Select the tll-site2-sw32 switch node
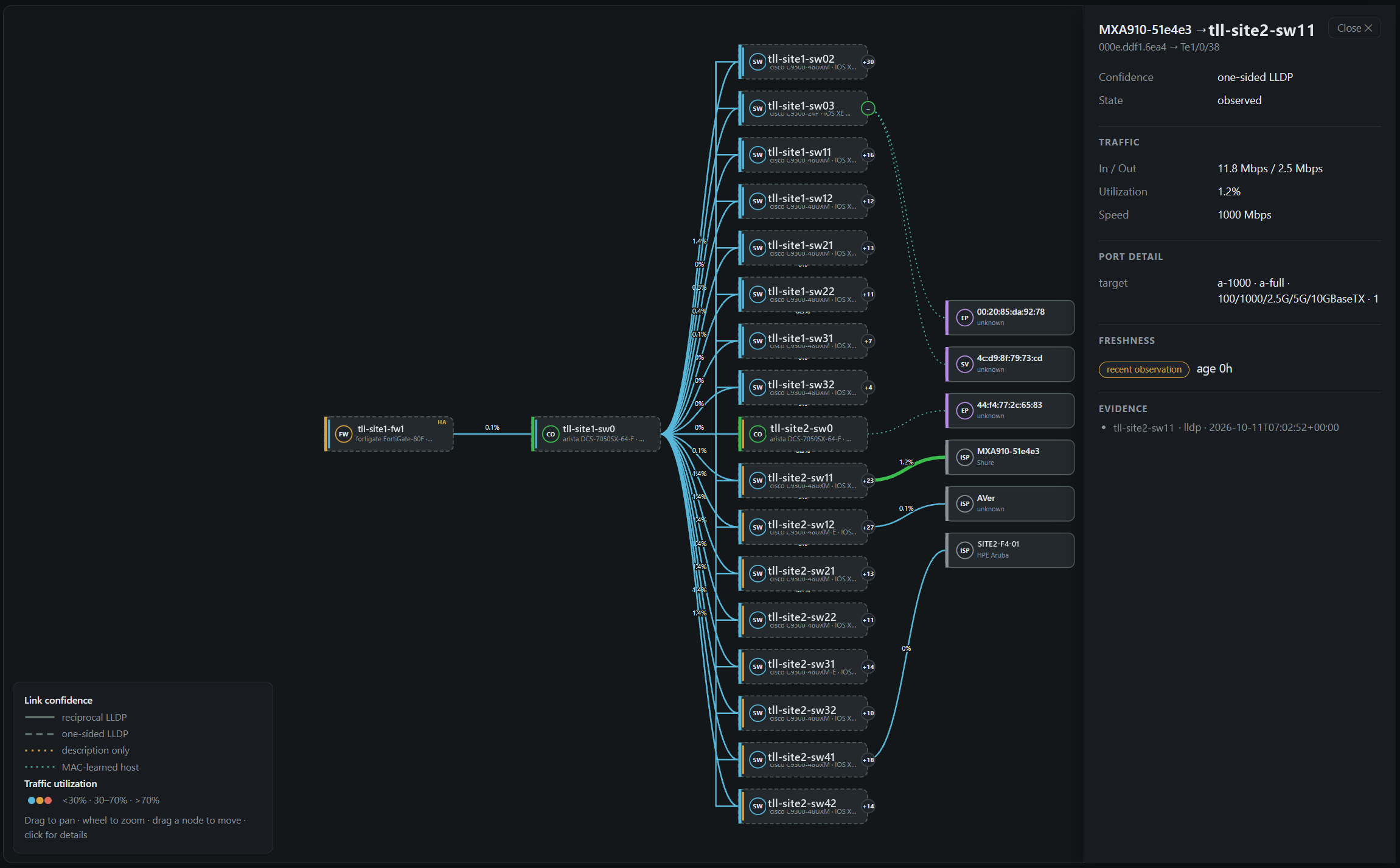Screen dimensions: 1400x868 point(803,713)
